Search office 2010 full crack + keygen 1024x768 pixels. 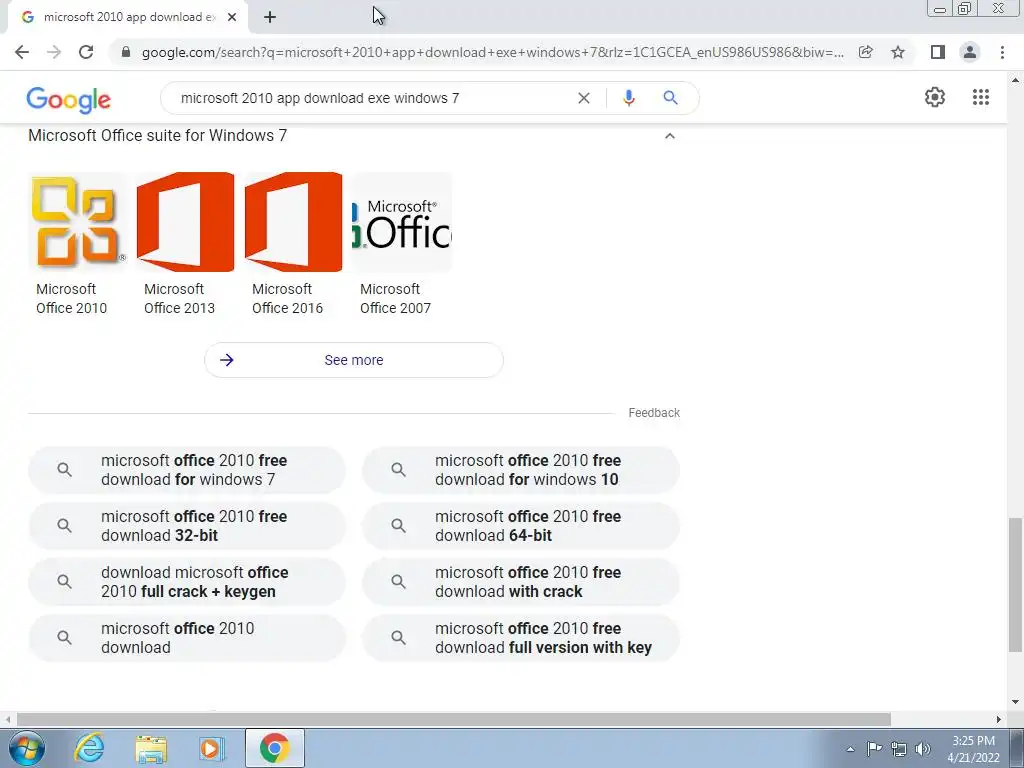(x=187, y=582)
